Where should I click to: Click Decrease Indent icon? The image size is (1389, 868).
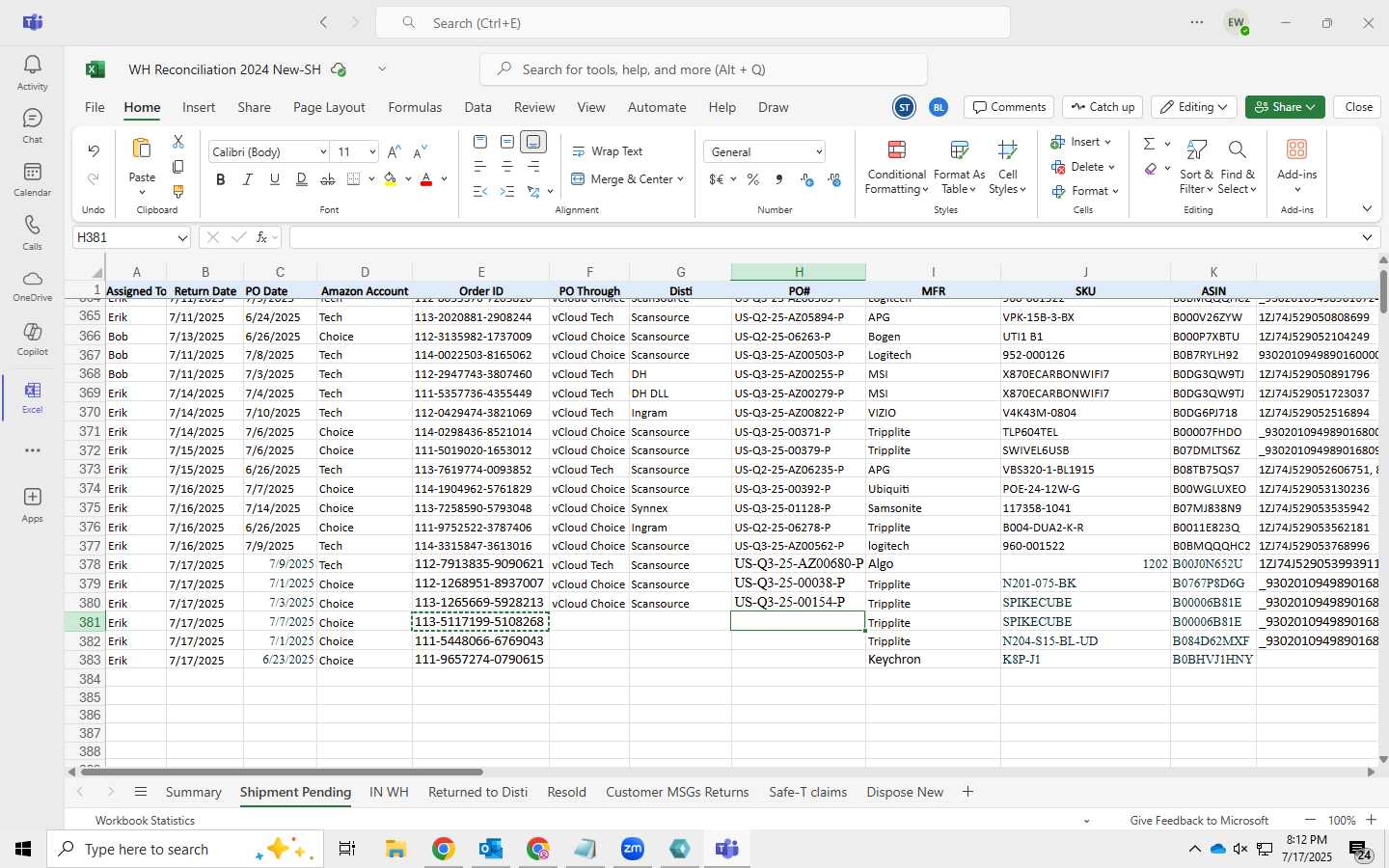pos(480,192)
